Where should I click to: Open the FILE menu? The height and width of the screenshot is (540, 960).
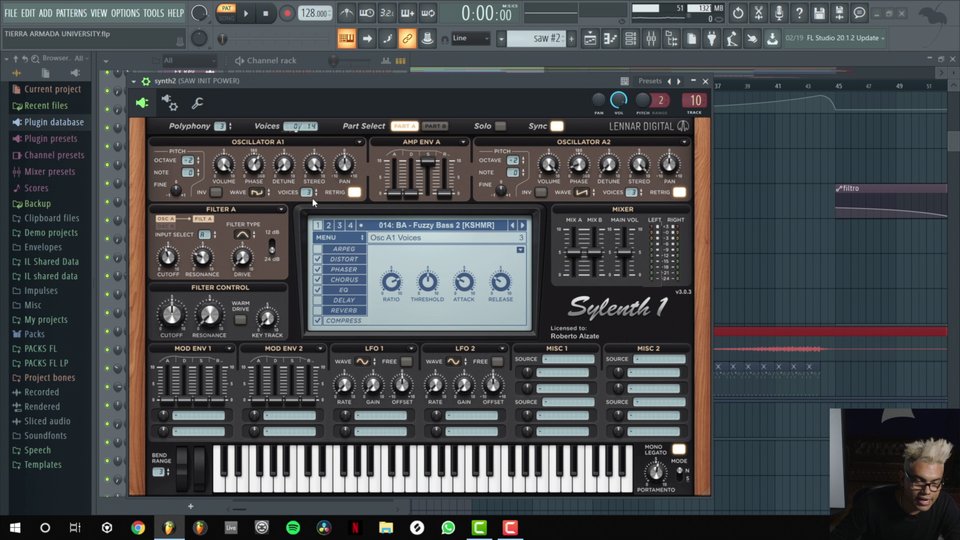(11, 13)
